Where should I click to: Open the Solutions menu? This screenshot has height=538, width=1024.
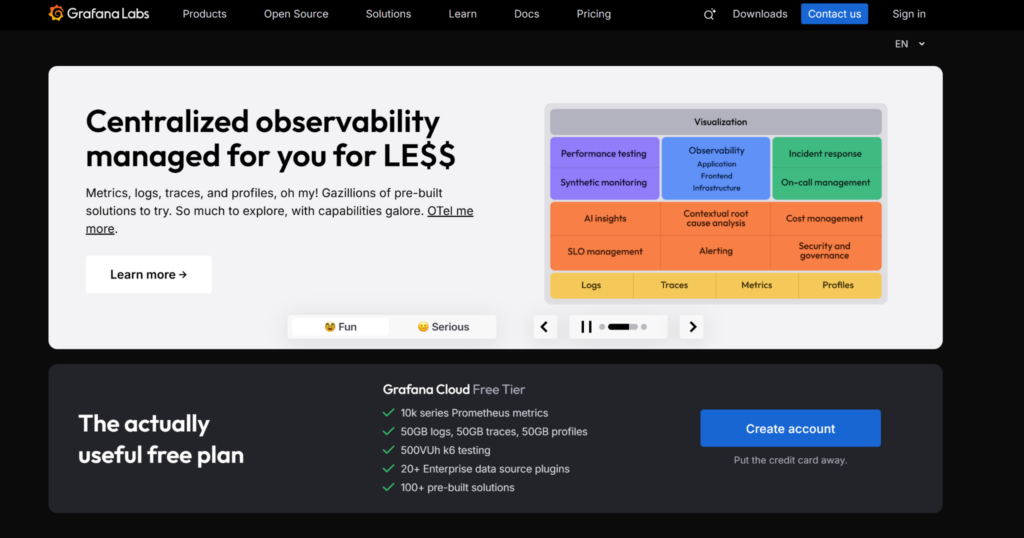(388, 14)
